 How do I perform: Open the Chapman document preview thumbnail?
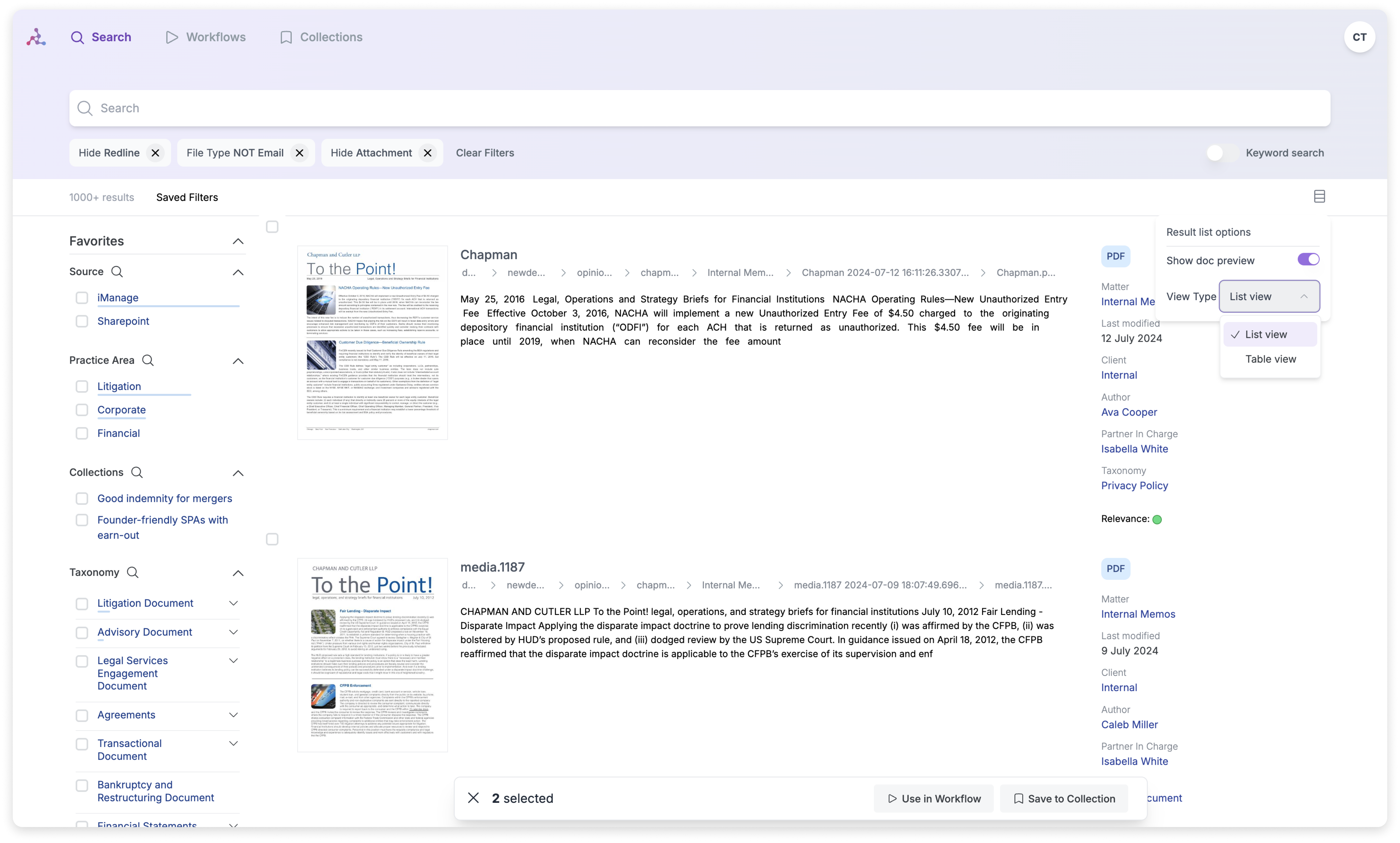tap(372, 342)
